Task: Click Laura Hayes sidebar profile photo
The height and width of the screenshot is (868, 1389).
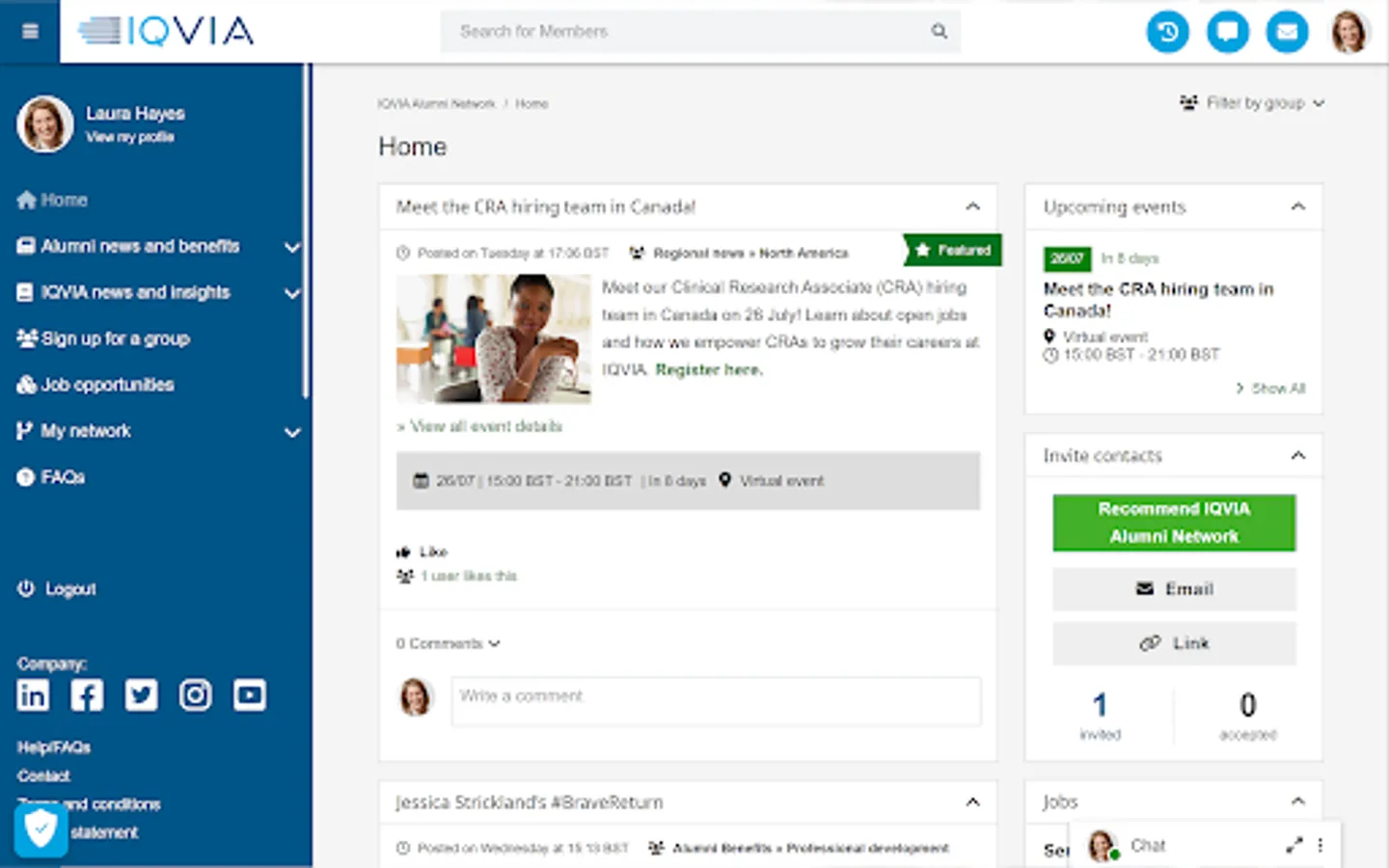Action: tap(44, 124)
